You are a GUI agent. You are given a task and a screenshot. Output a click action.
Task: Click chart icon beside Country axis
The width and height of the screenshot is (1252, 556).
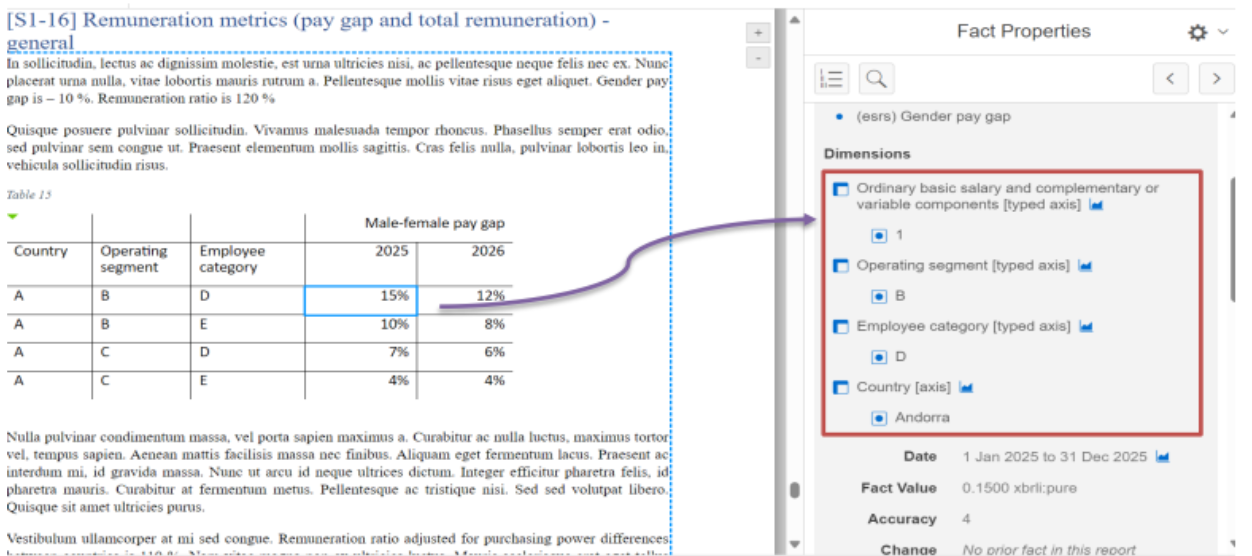click(x=966, y=387)
